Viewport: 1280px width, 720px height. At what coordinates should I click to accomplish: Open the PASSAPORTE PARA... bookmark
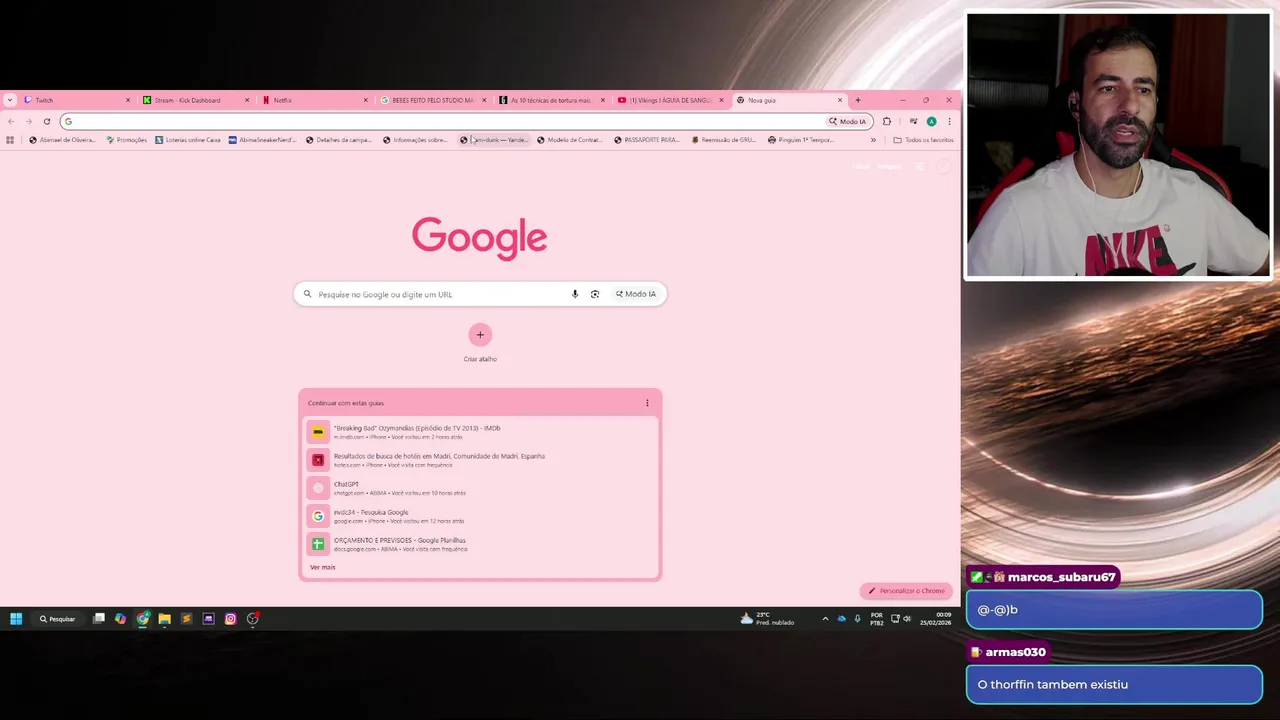[646, 140]
